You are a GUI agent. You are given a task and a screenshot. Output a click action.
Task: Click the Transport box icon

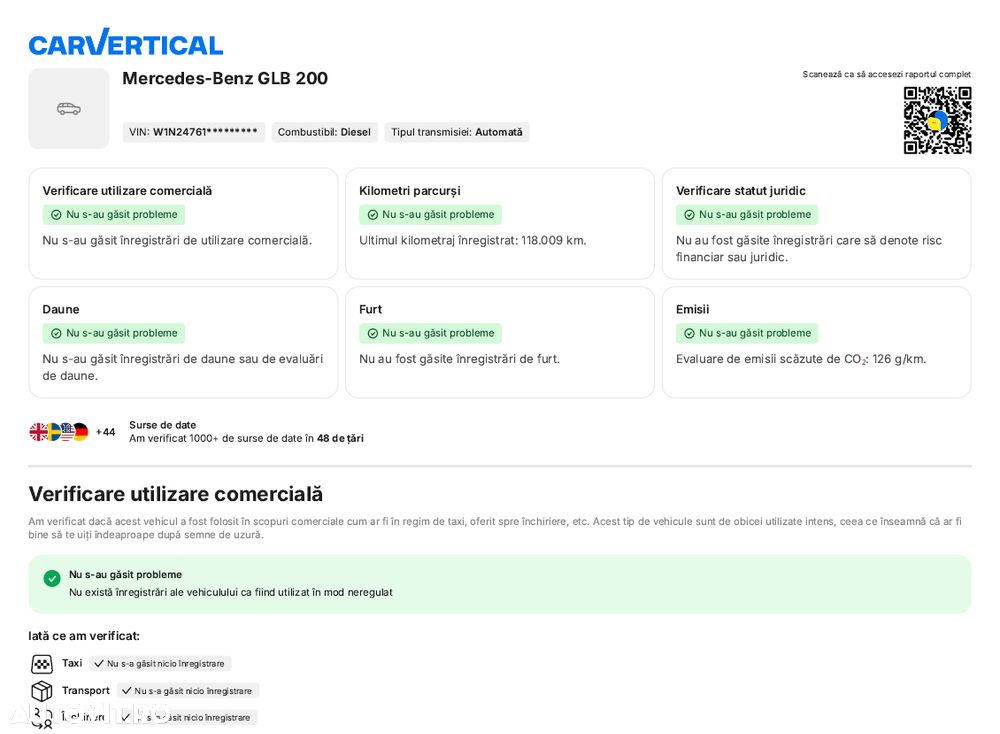click(x=42, y=691)
